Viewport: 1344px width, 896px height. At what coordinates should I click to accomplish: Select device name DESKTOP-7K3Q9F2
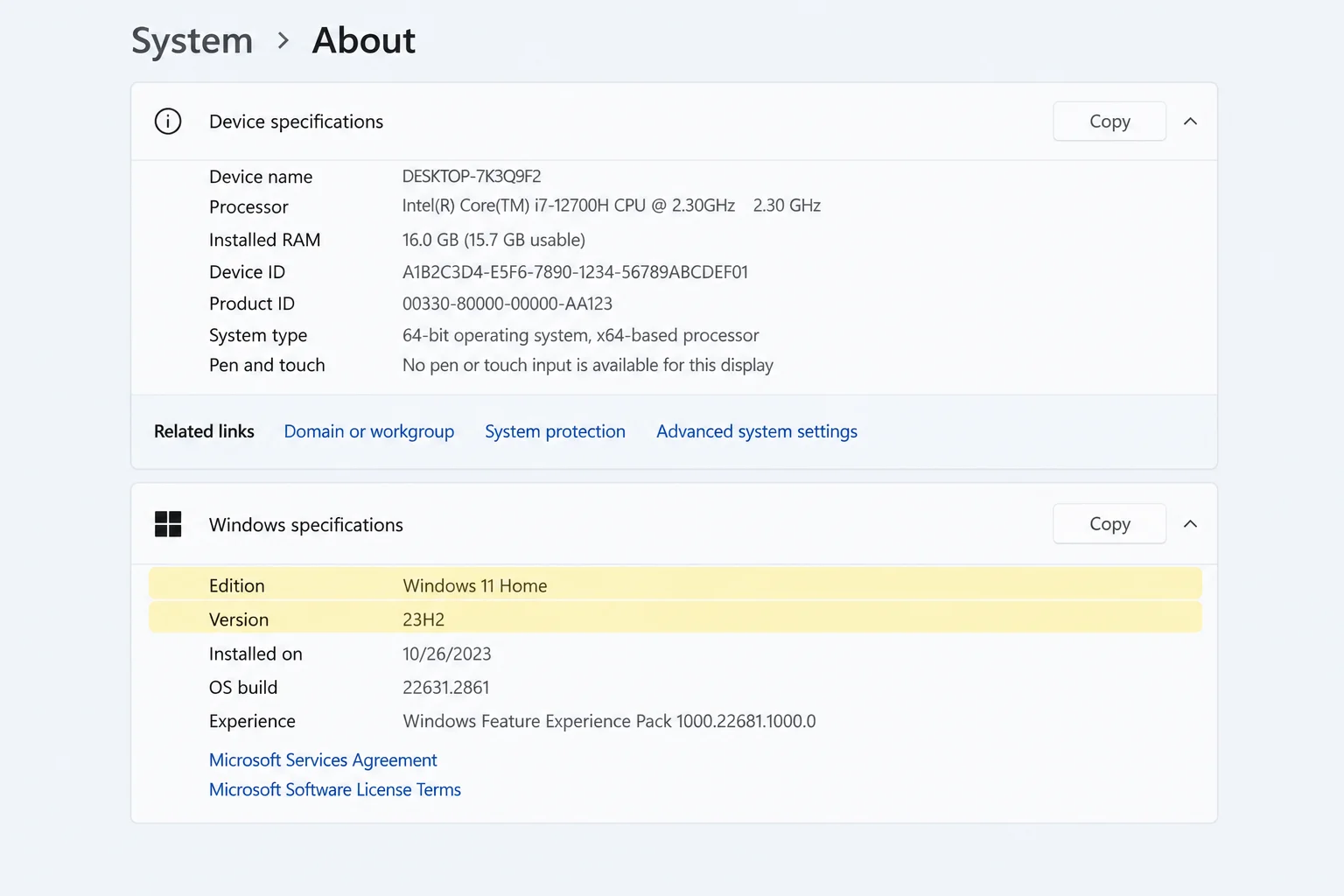[472, 176]
